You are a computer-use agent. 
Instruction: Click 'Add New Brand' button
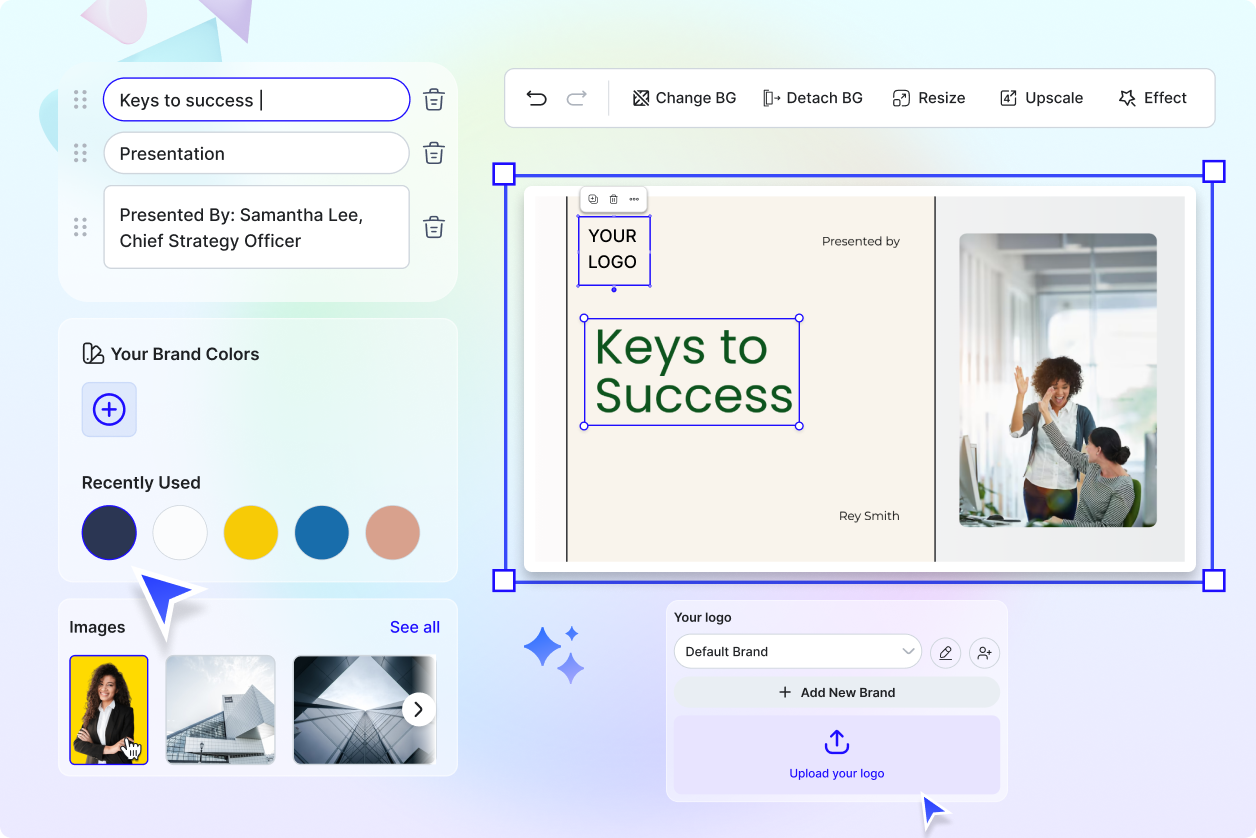click(837, 692)
